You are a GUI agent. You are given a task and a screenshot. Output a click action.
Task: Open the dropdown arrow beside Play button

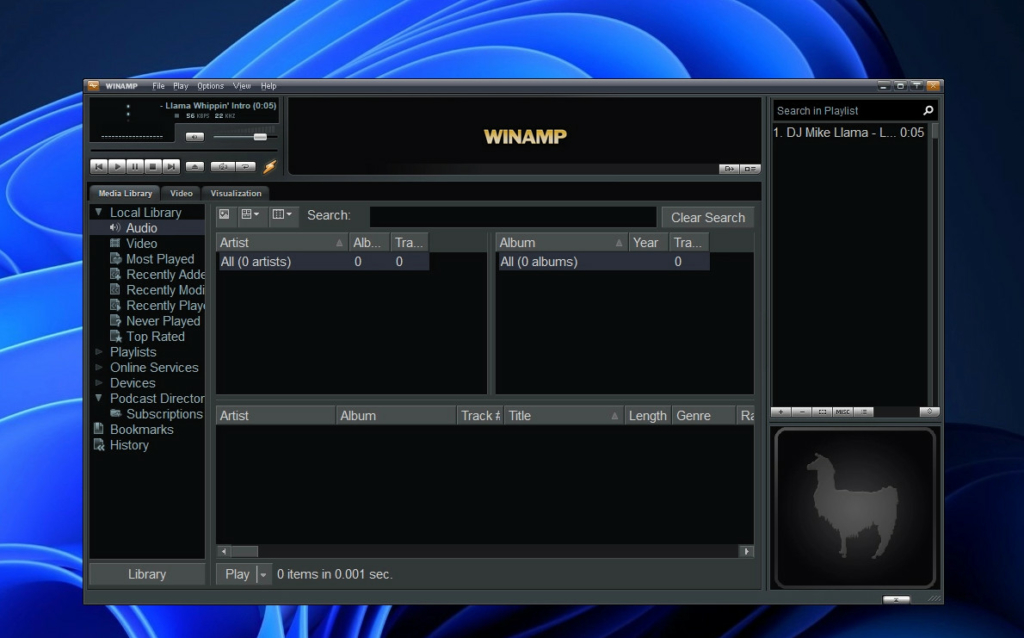point(264,574)
